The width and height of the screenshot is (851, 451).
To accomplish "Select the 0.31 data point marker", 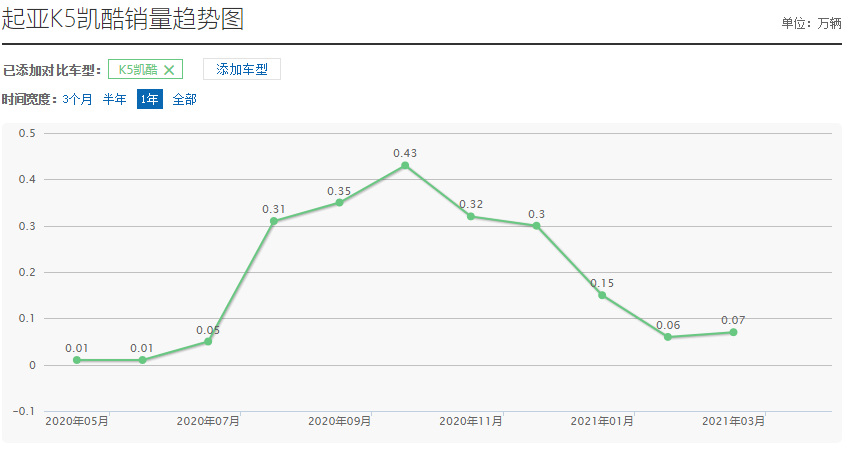I will 274,221.
